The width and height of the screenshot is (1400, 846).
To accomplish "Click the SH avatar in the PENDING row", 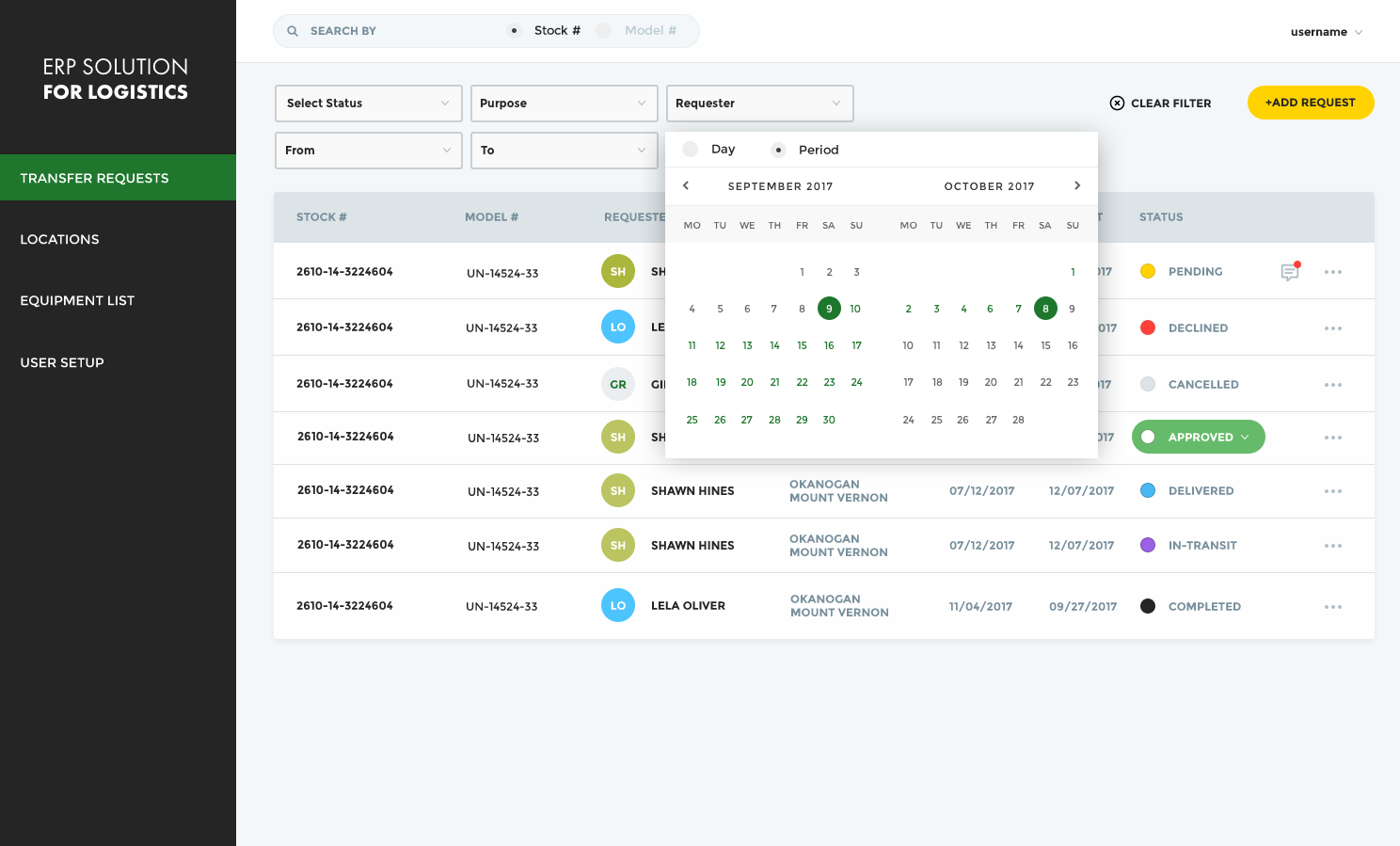I will (x=618, y=272).
